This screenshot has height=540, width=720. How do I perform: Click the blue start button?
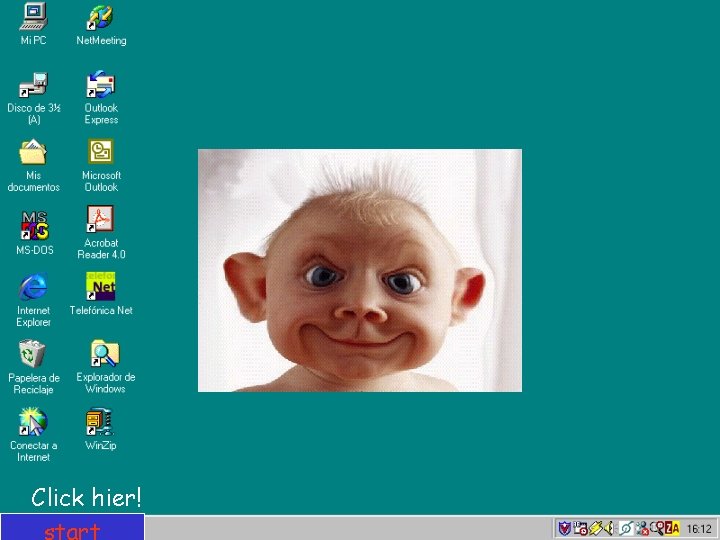73,527
